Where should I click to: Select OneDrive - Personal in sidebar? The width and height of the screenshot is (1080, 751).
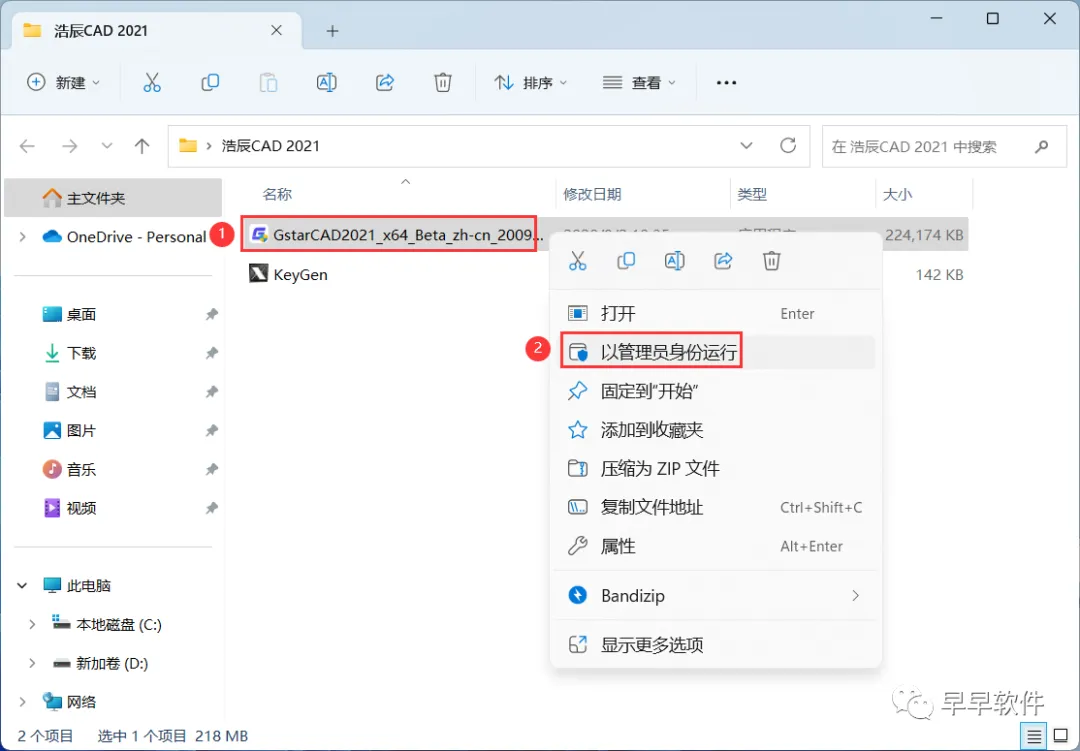pyautogui.click(x=136, y=237)
